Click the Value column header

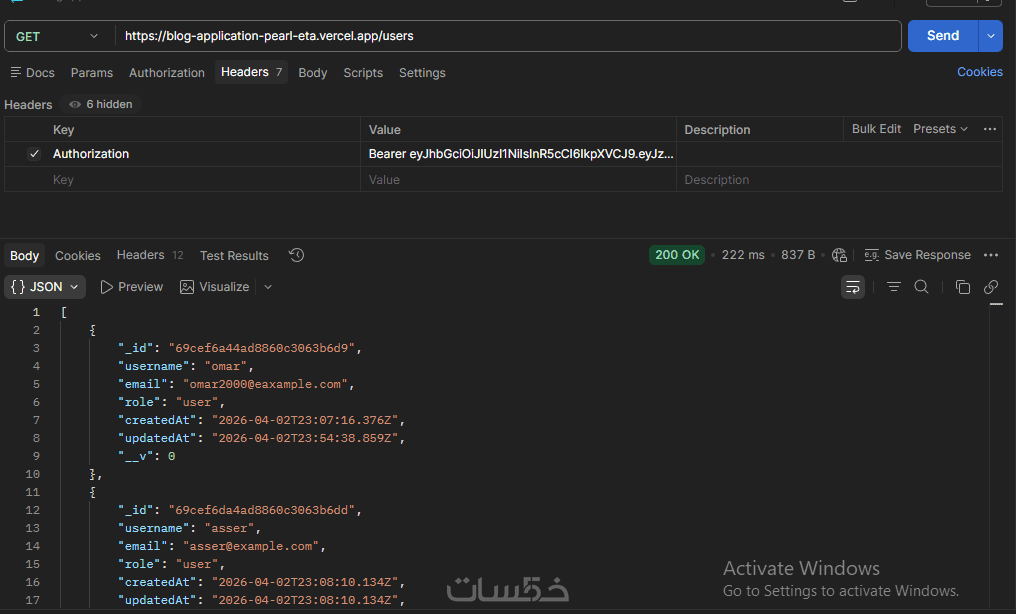pos(384,130)
